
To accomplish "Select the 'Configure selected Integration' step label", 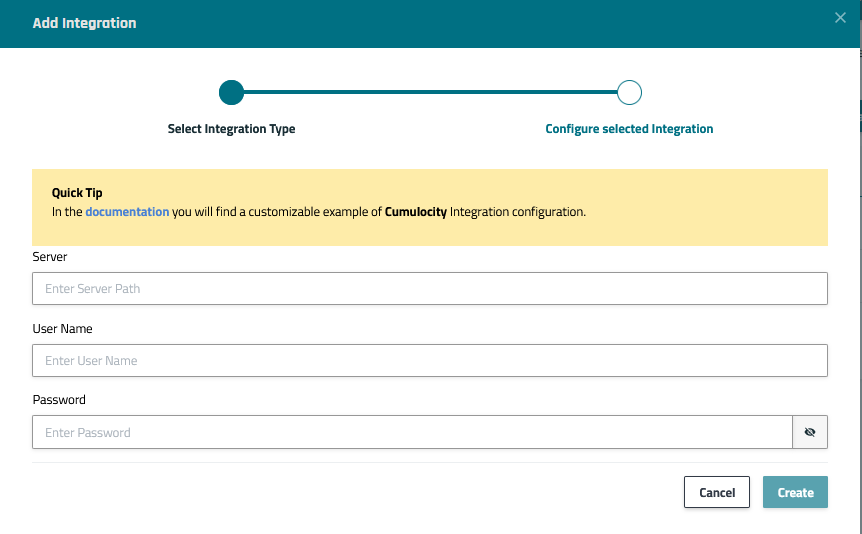I will pyautogui.click(x=629, y=129).
